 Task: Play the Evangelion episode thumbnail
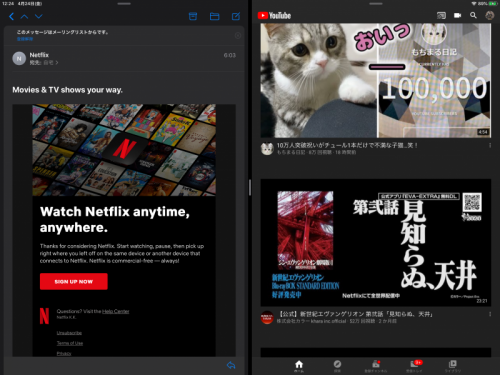pos(376,243)
